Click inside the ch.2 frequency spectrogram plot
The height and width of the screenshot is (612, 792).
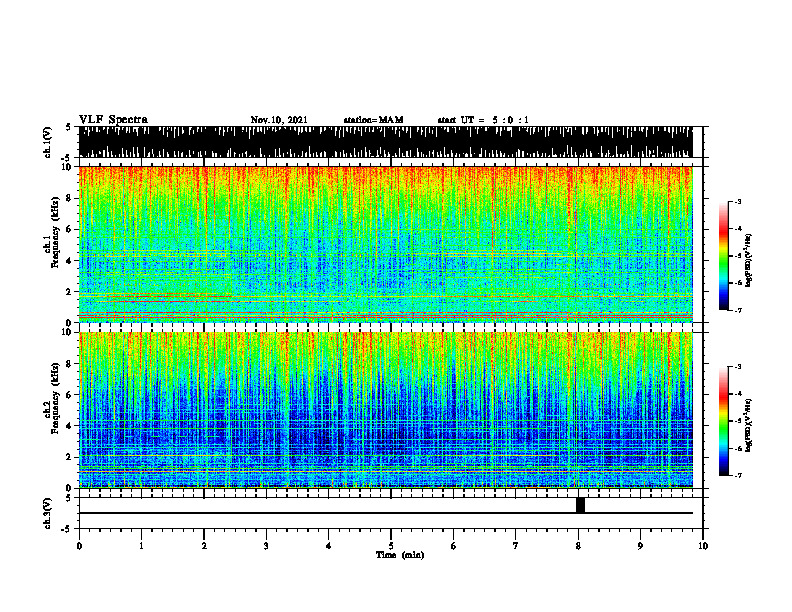point(385,410)
